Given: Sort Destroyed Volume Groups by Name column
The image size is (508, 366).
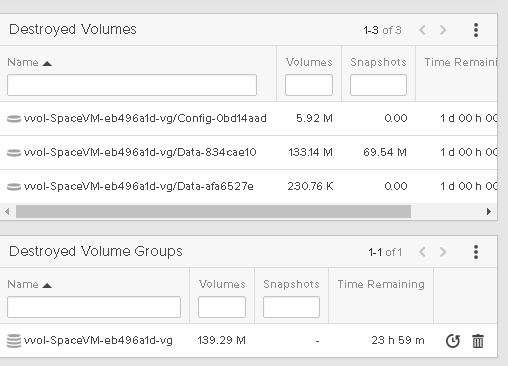Looking at the screenshot, I should coord(29,284).
